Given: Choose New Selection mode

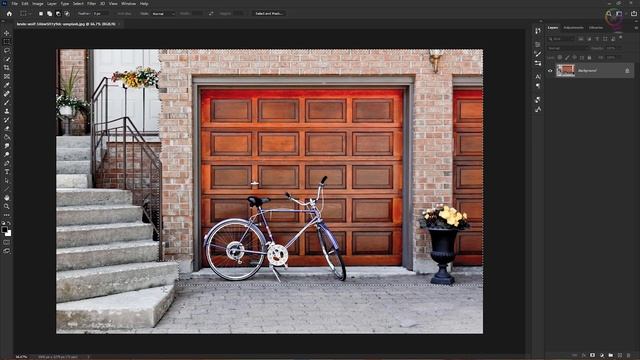Looking at the screenshot, I should tap(41, 13).
